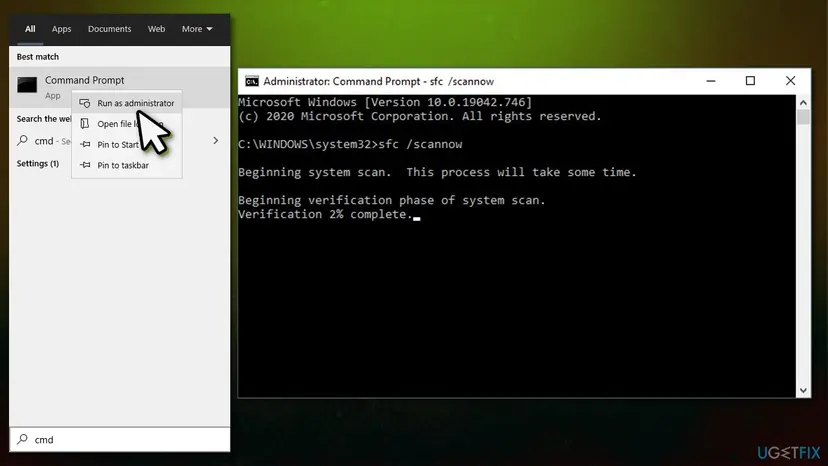The height and width of the screenshot is (466, 828).
Task: Maximize the Command Prompt window
Action: (750, 81)
